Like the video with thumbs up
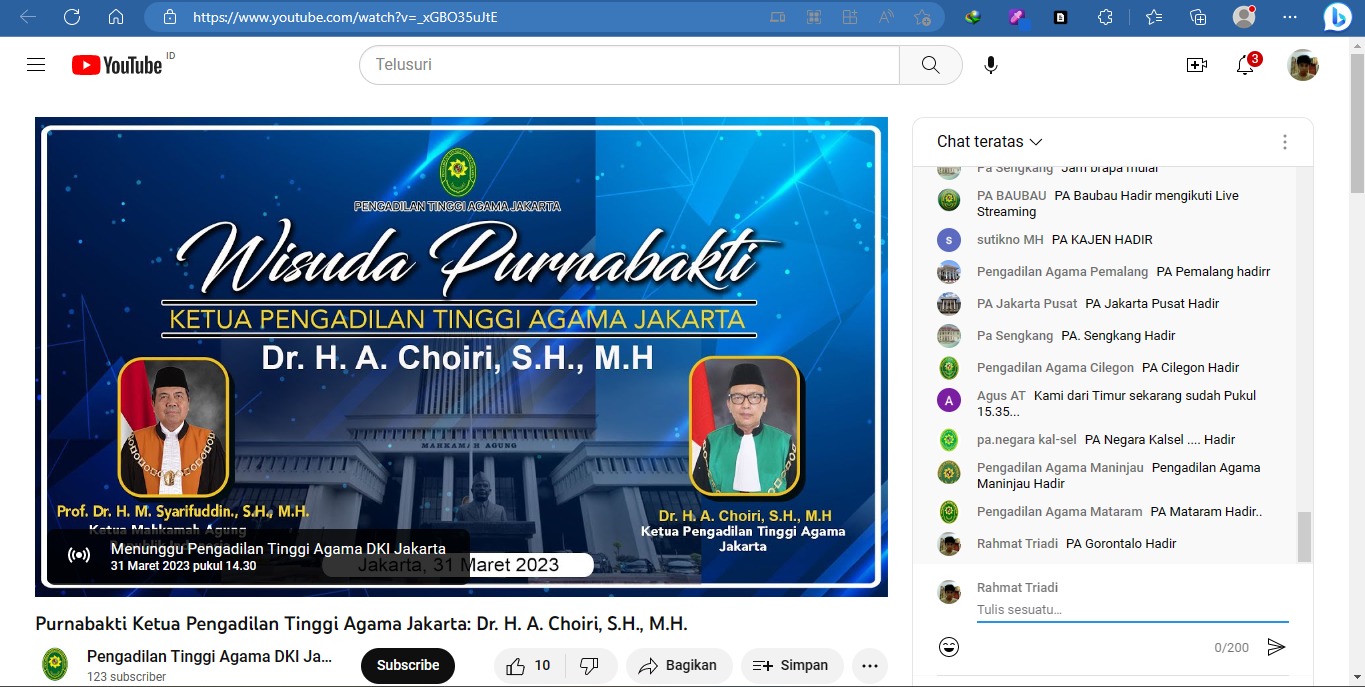Viewport: 1365px width, 687px height. pos(528,666)
